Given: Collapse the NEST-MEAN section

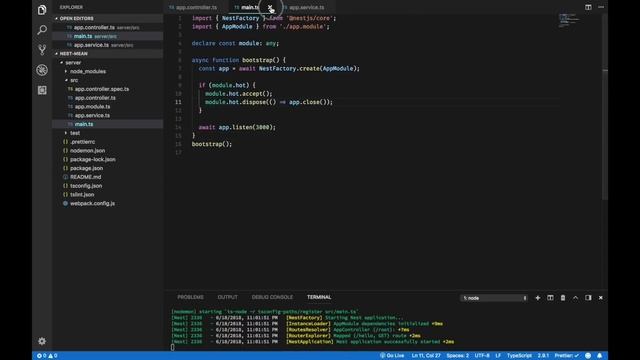Looking at the screenshot, I should pyautogui.click(x=108, y=53).
